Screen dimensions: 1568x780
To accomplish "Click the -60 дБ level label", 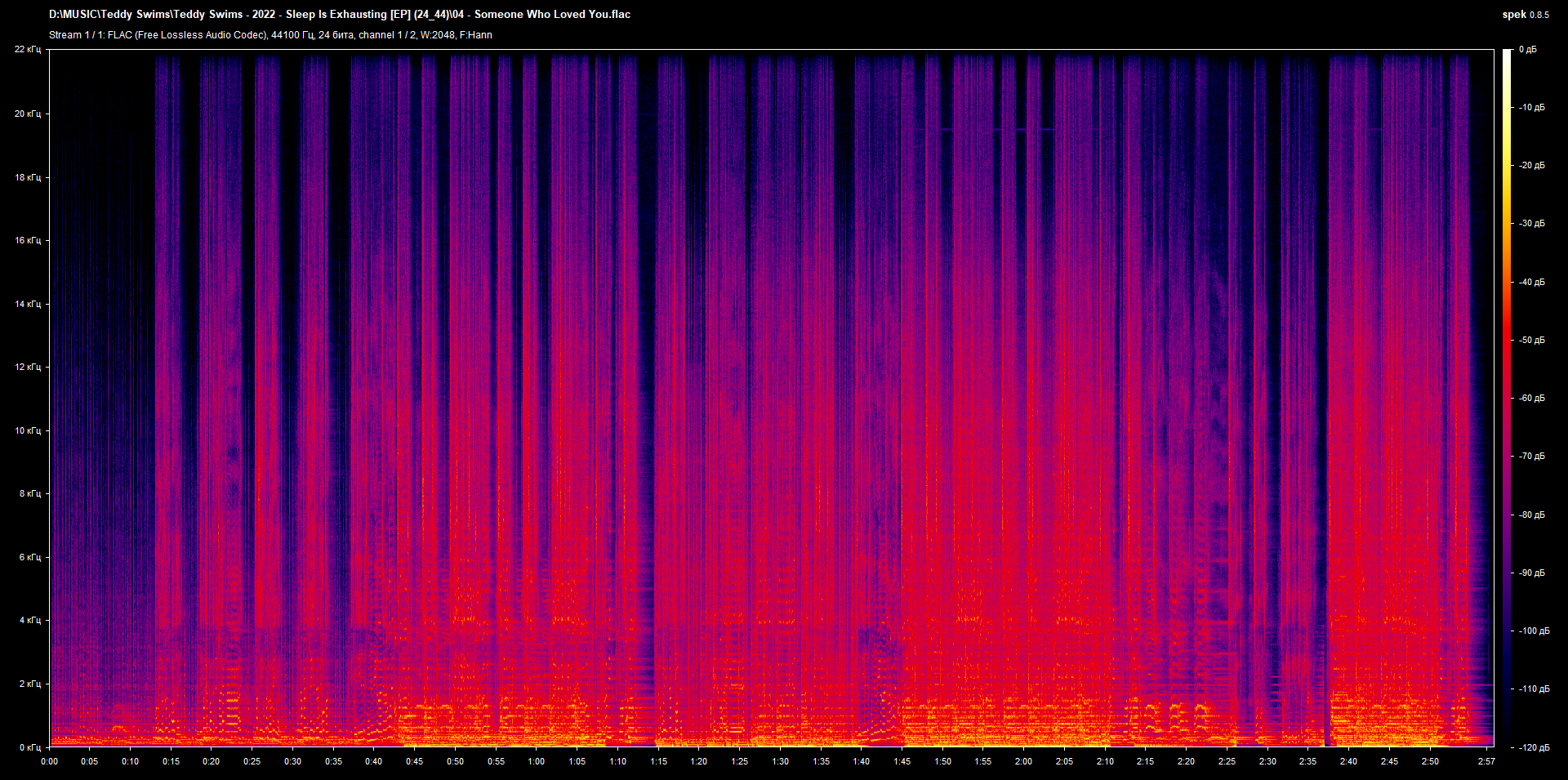I will [x=1532, y=399].
